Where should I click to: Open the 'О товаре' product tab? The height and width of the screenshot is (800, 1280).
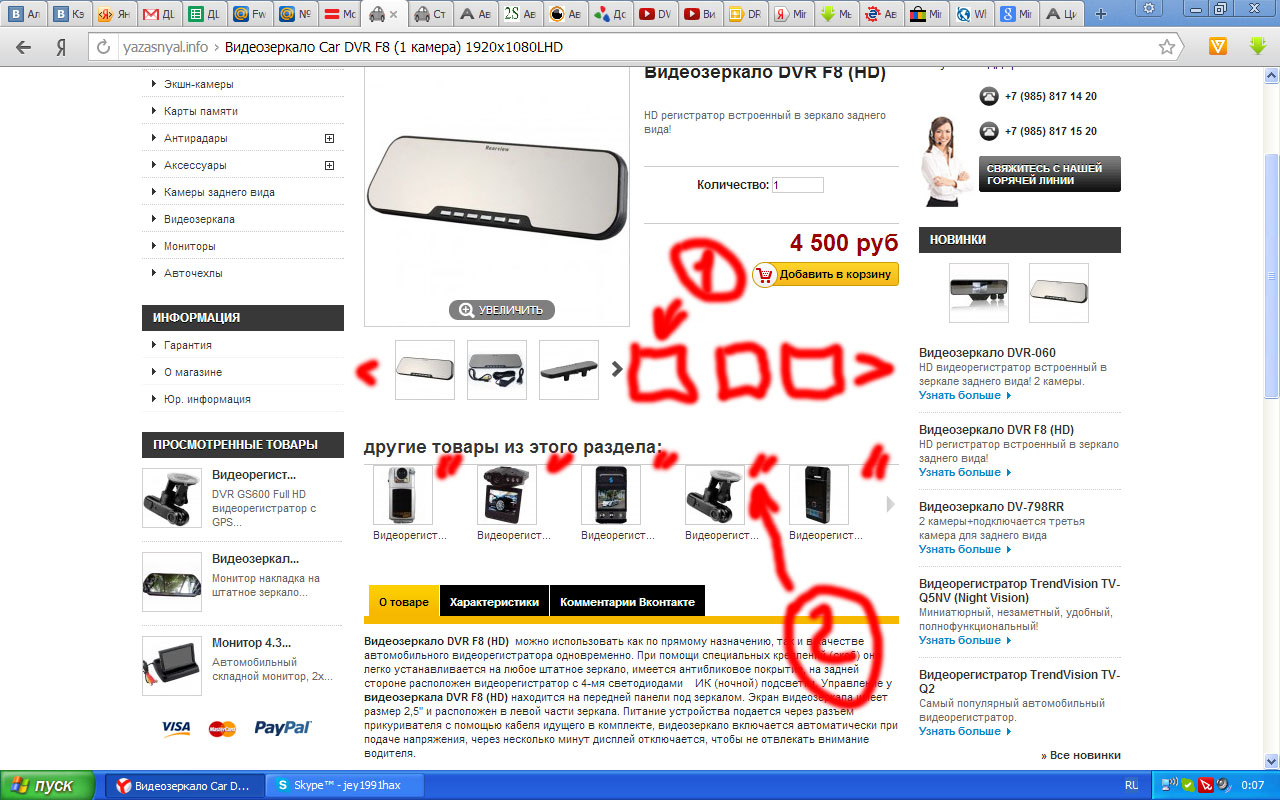click(x=404, y=602)
